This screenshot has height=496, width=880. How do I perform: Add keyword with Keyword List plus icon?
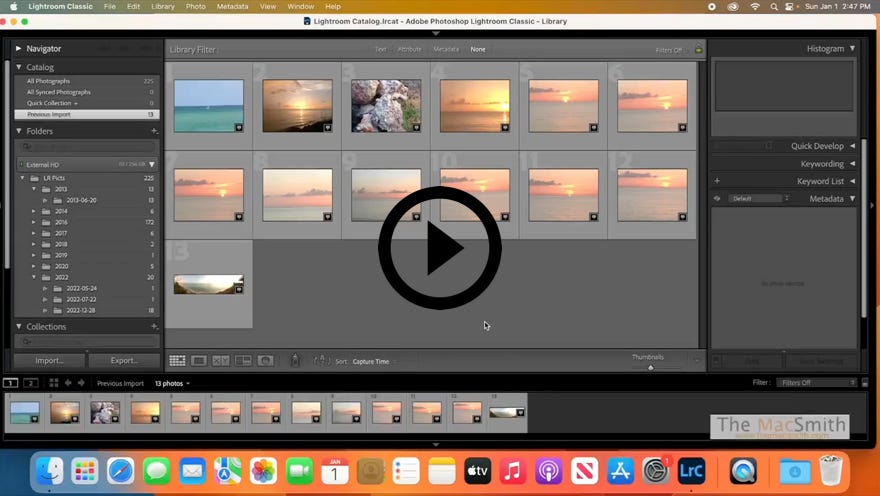[717, 181]
